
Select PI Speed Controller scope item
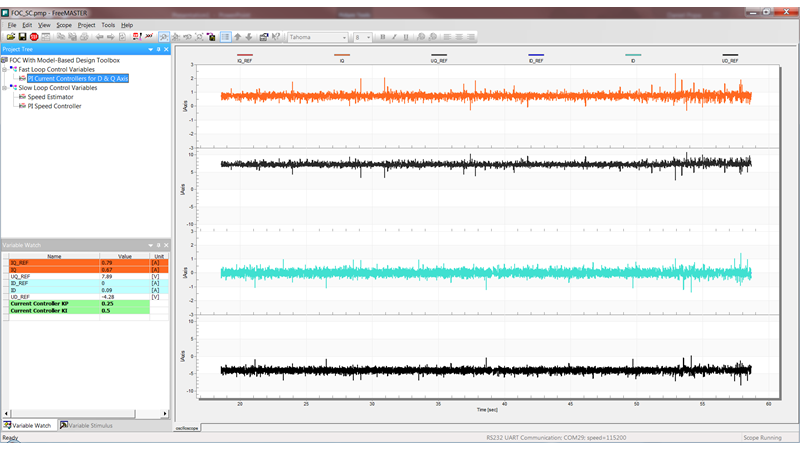pos(54,106)
